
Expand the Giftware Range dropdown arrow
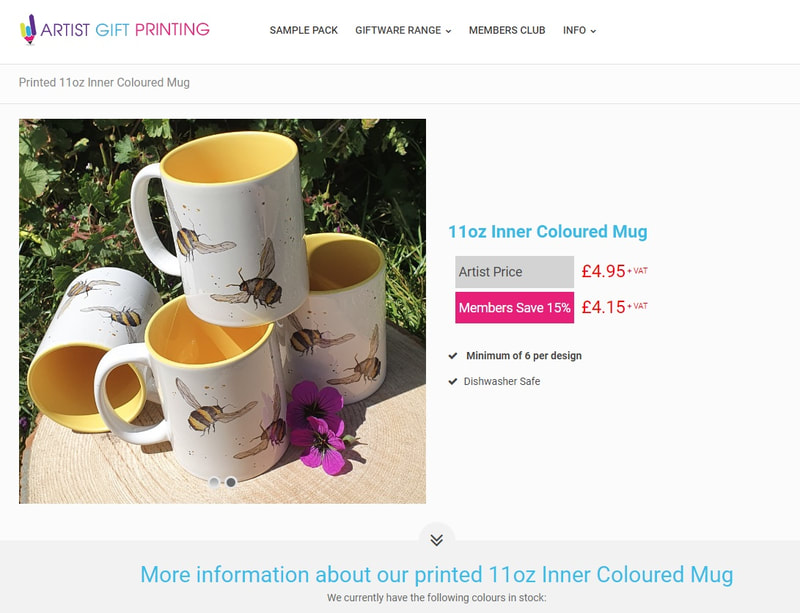(x=448, y=31)
